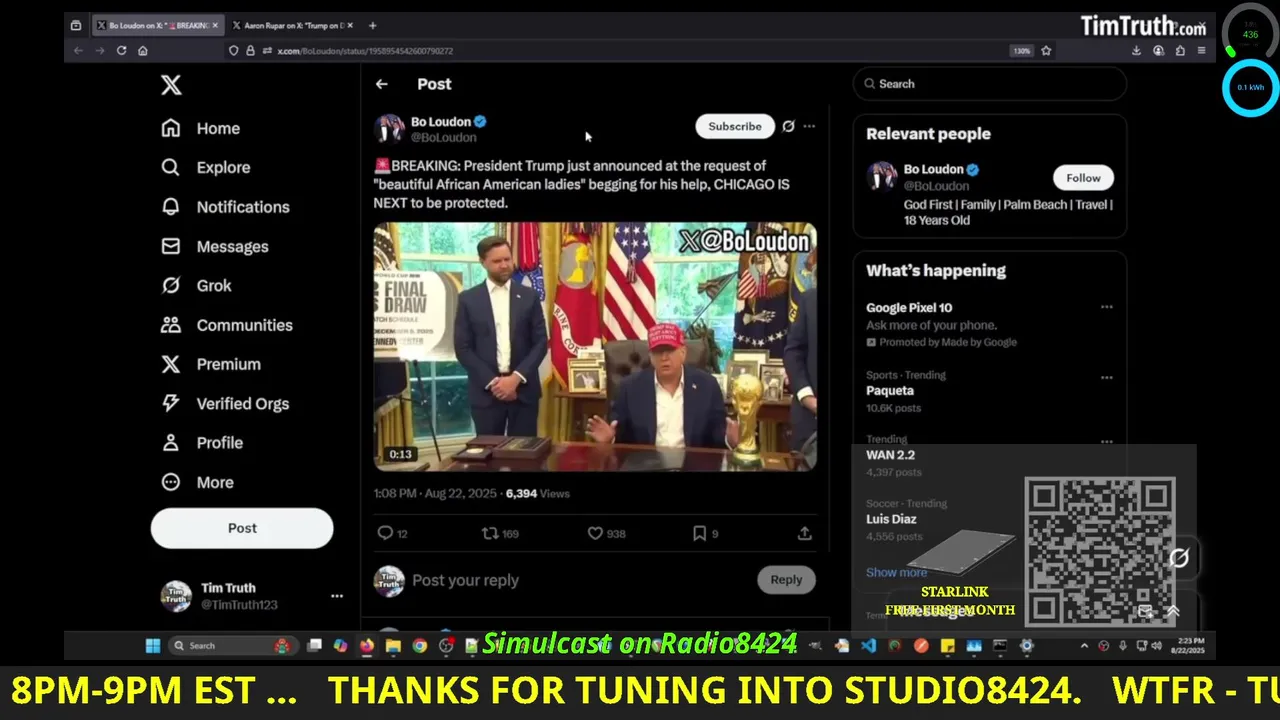Open the browser extensions menu
Screen dimensions: 1280x720
tap(1180, 50)
